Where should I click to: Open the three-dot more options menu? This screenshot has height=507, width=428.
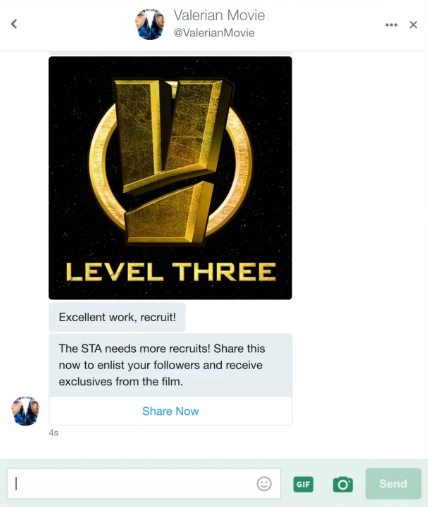(391, 25)
